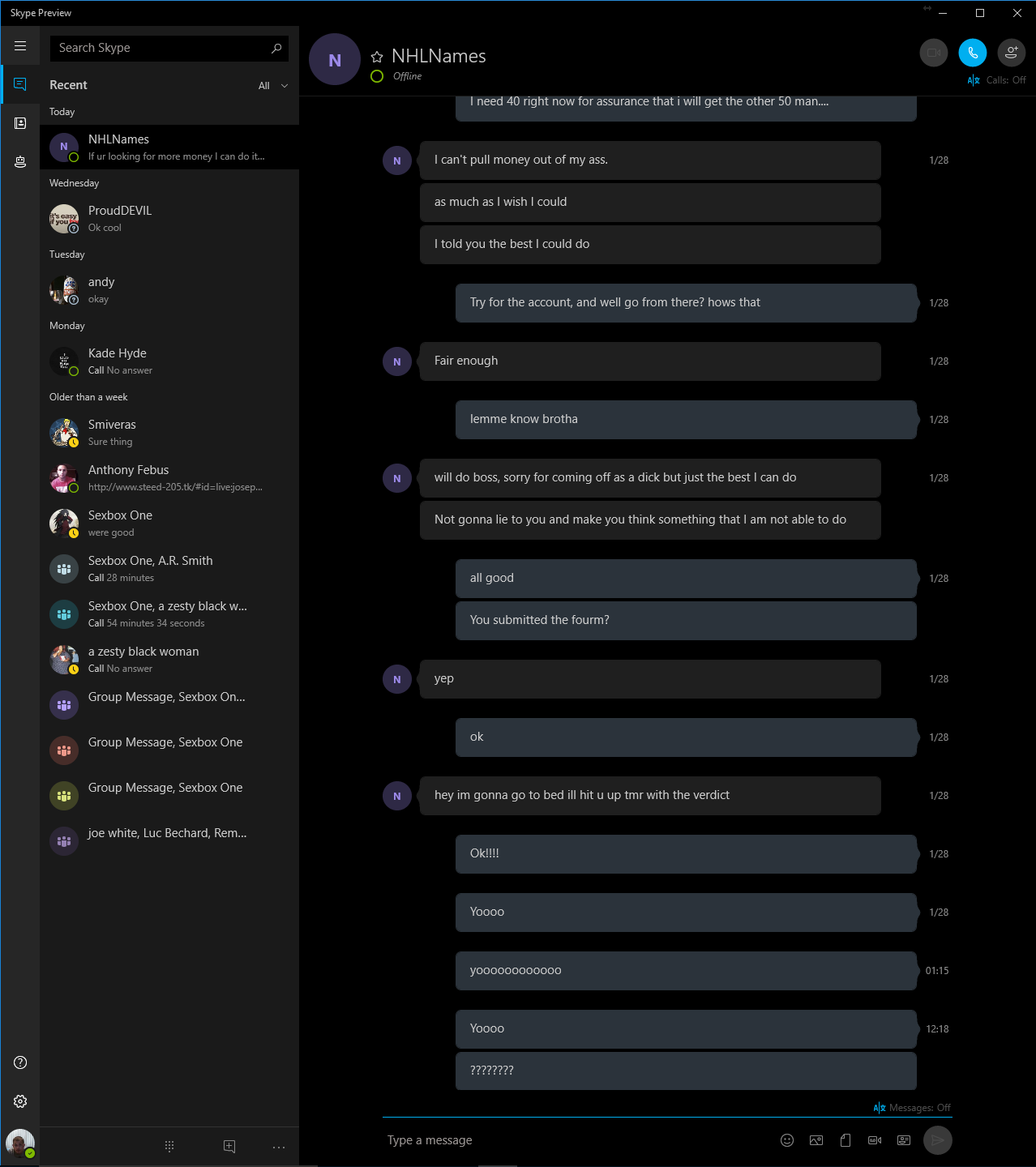This screenshot has height=1167, width=1036.
Task: Open the more options ellipsis
Action: click(279, 1147)
